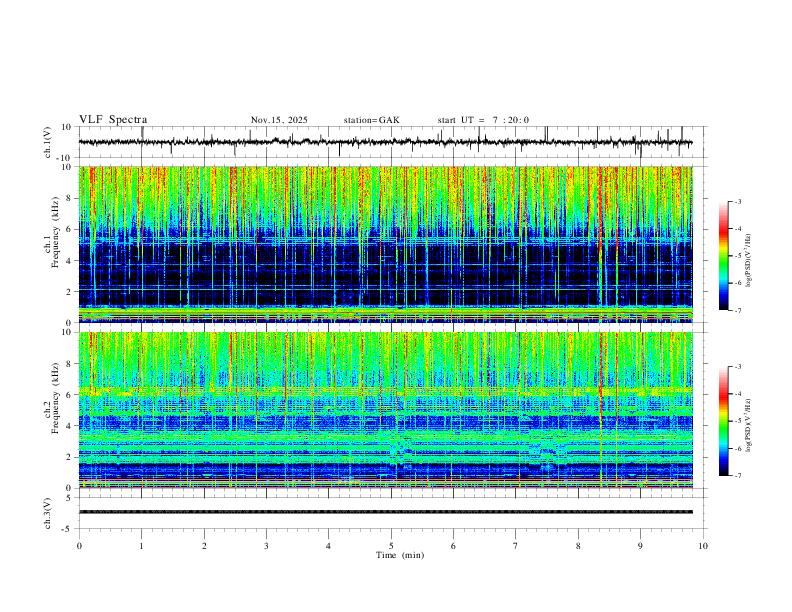792x612 pixels.
Task: Click time axis tick label "7"
Action: point(516,546)
